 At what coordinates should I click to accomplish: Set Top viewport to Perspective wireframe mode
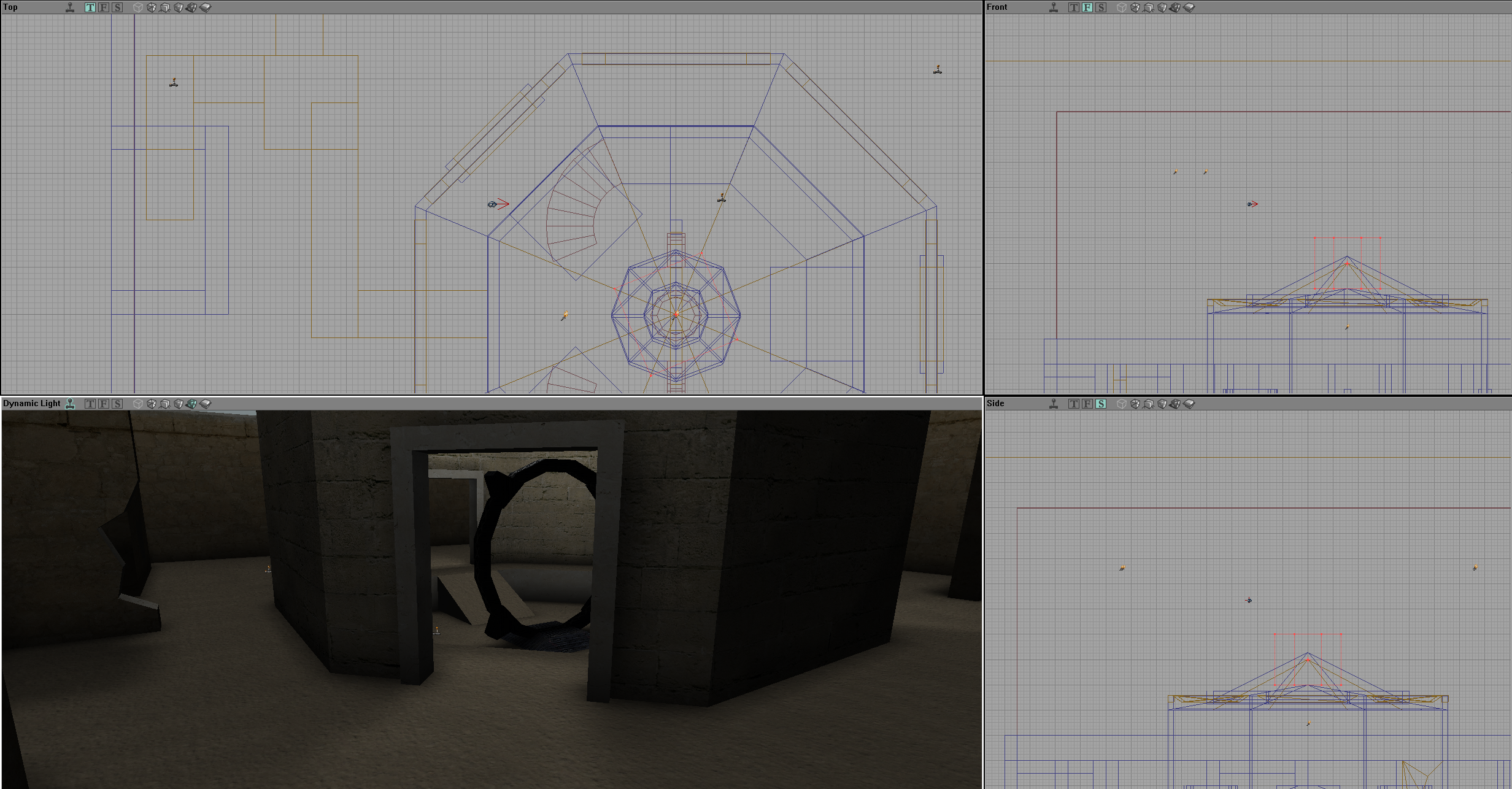point(138,7)
